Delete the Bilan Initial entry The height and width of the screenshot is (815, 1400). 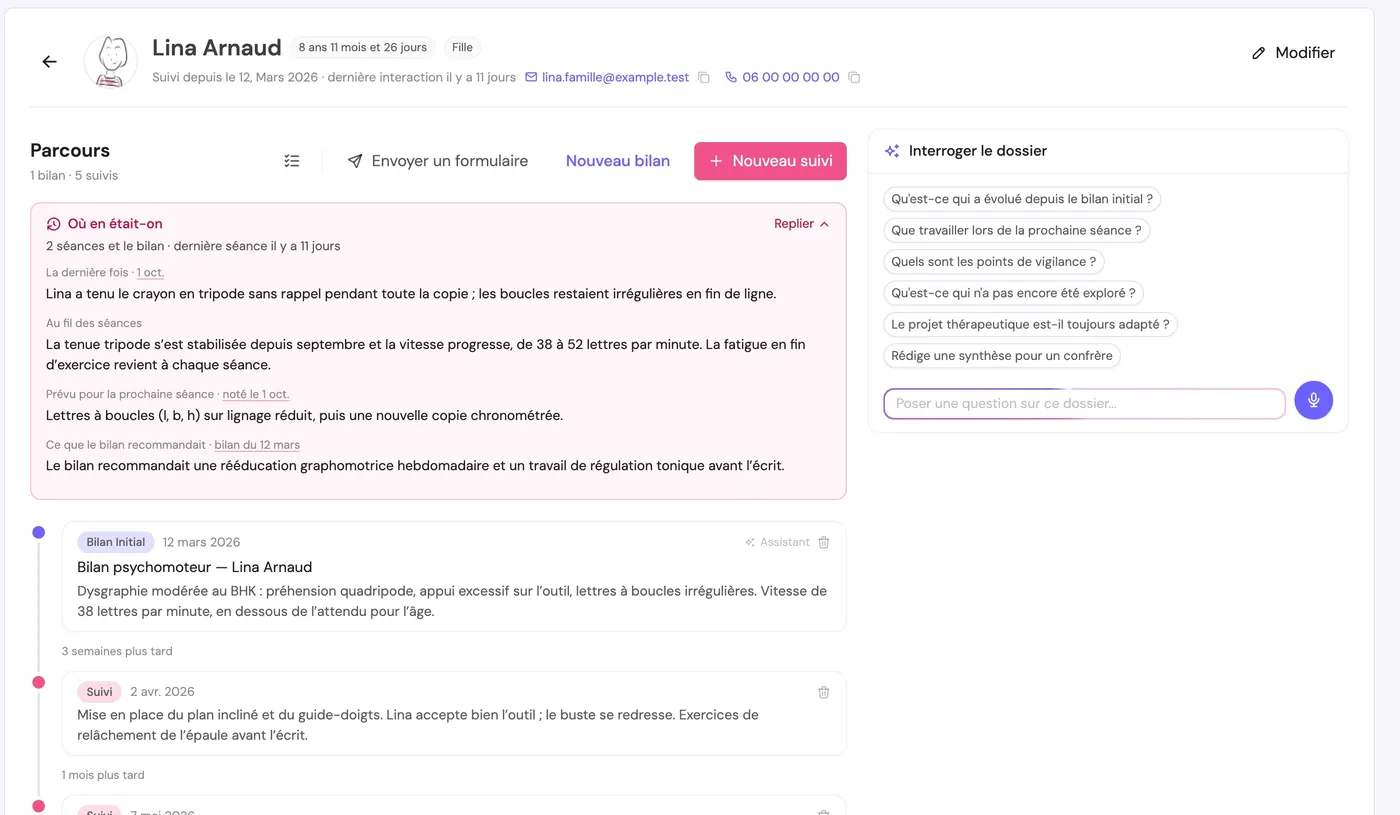coord(824,542)
